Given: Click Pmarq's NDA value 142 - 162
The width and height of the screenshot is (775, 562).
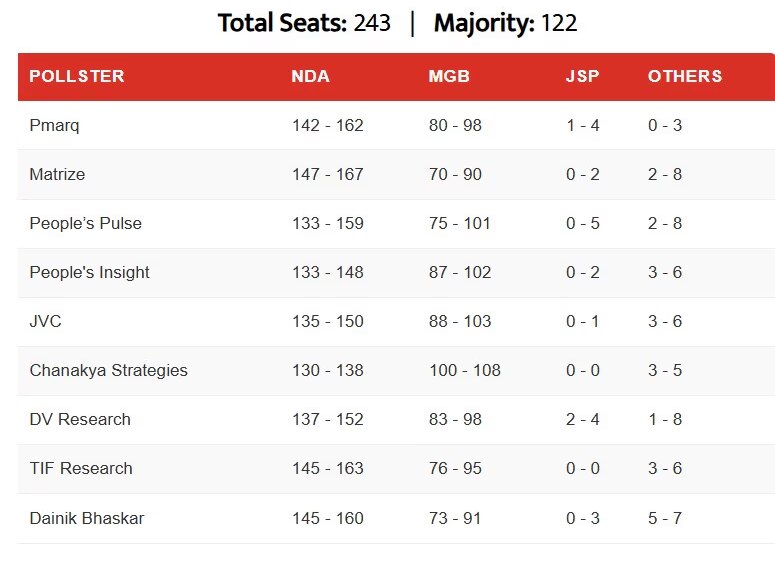Looking at the screenshot, I should coord(328,125).
